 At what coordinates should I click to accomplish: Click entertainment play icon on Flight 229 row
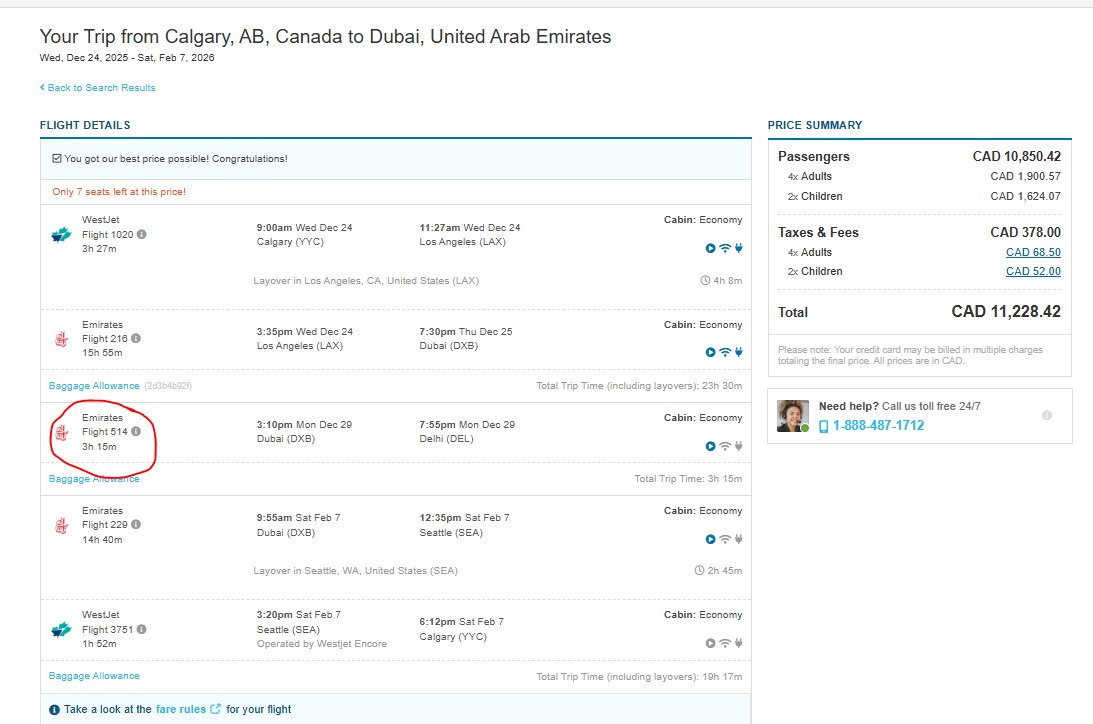pyautogui.click(x=710, y=539)
